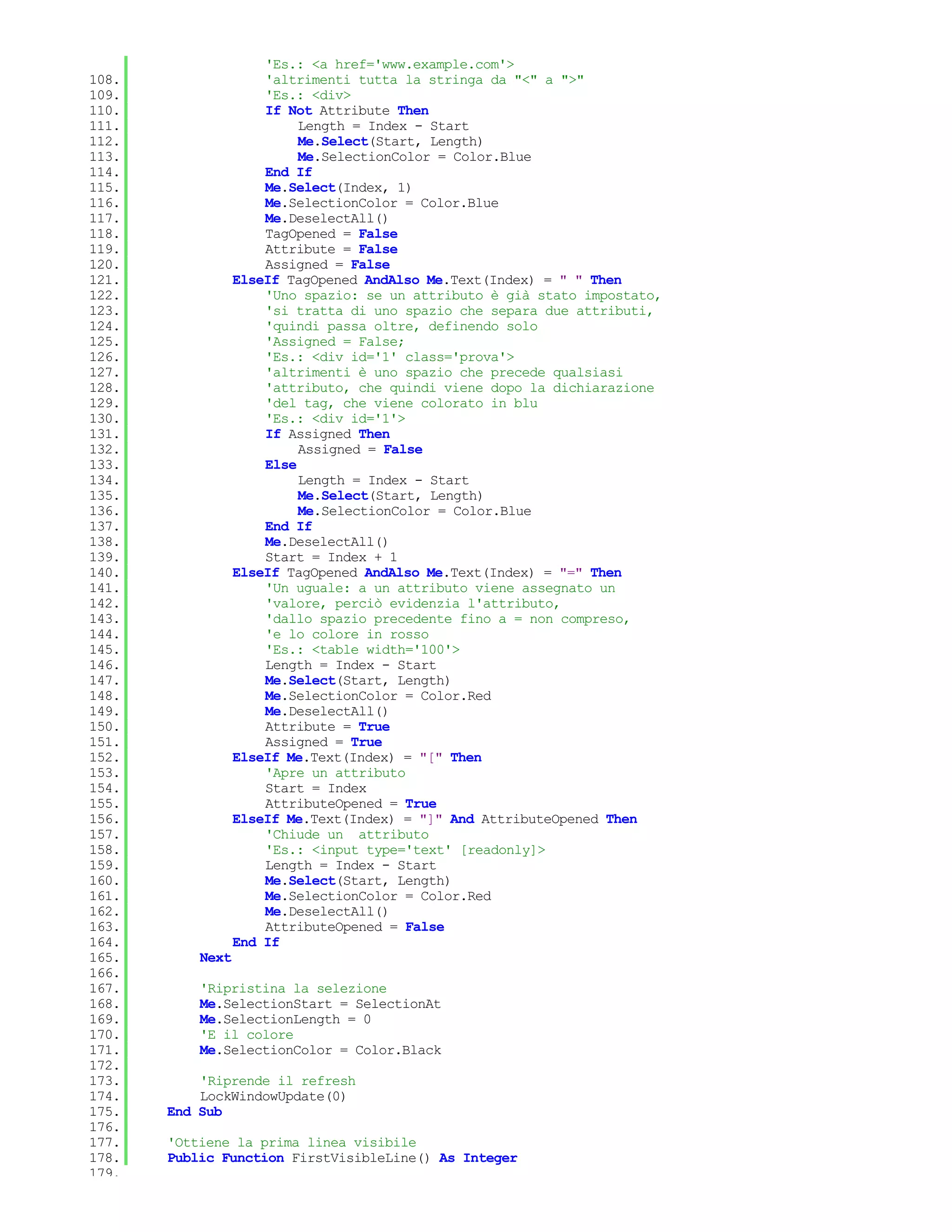The width and height of the screenshot is (952, 1232).
Task: Click the ElseIf line with 'And AttributeOpened Then'
Action: click(435, 819)
